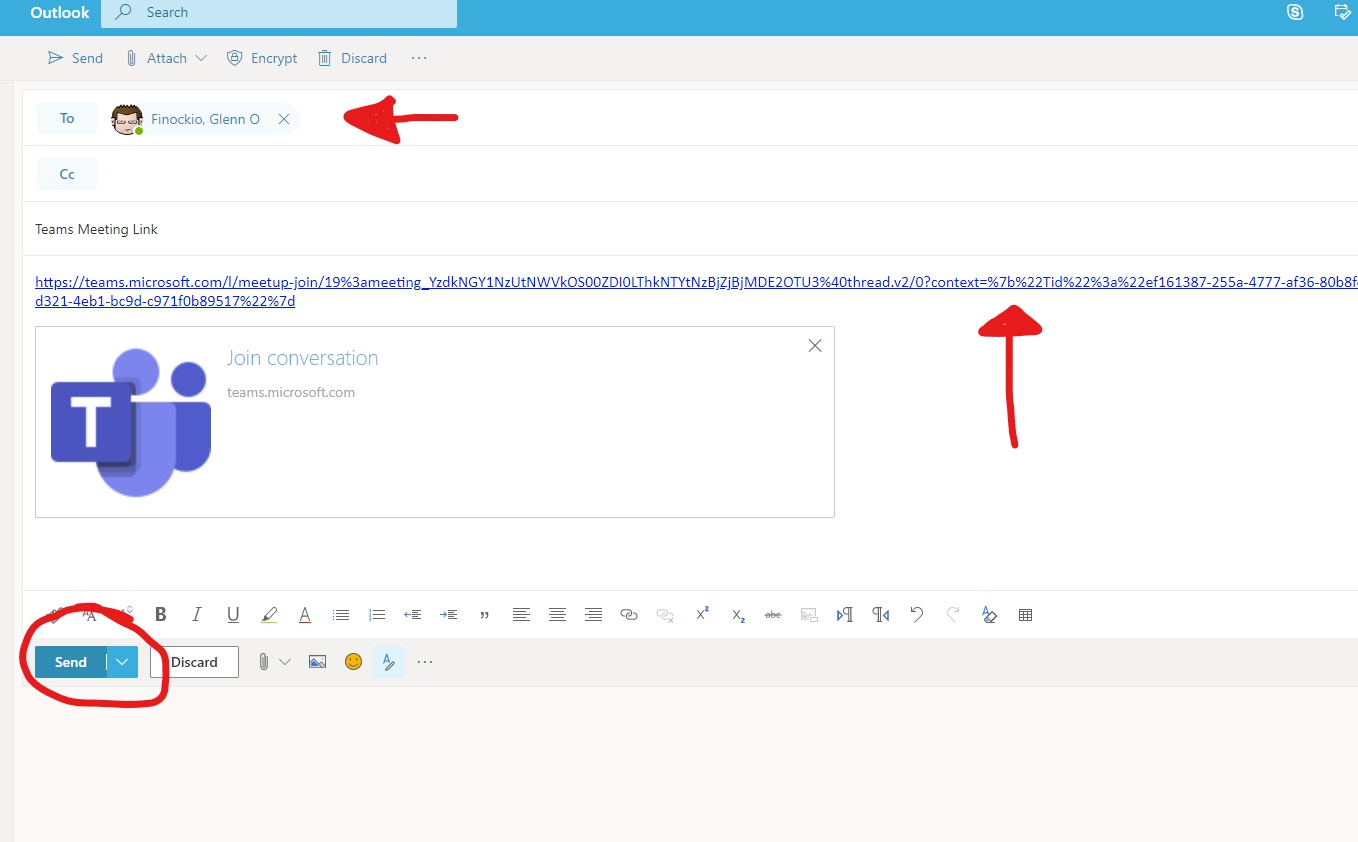1358x842 pixels.
Task: Click the Cc button
Action: 67,174
